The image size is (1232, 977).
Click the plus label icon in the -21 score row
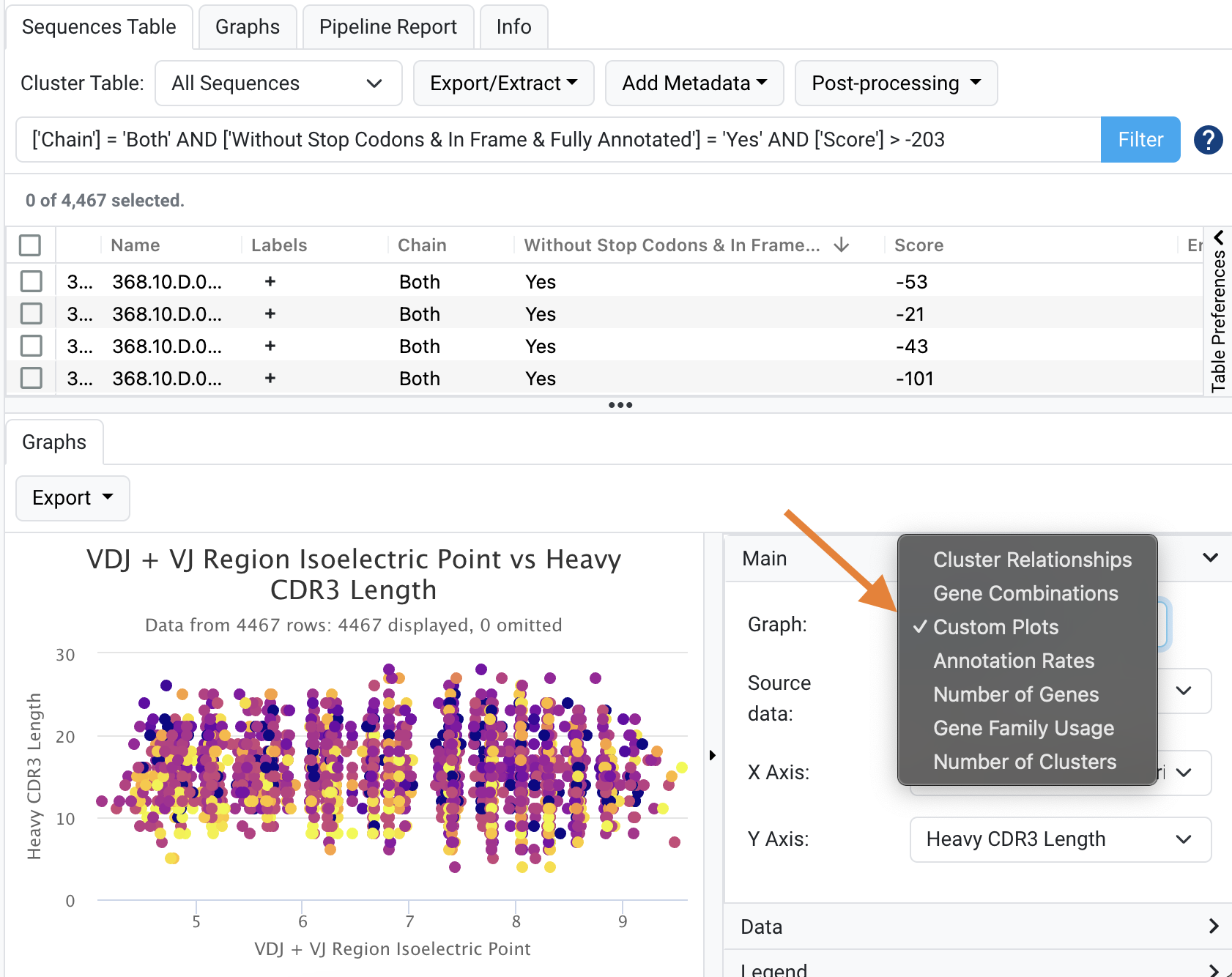pos(270,313)
